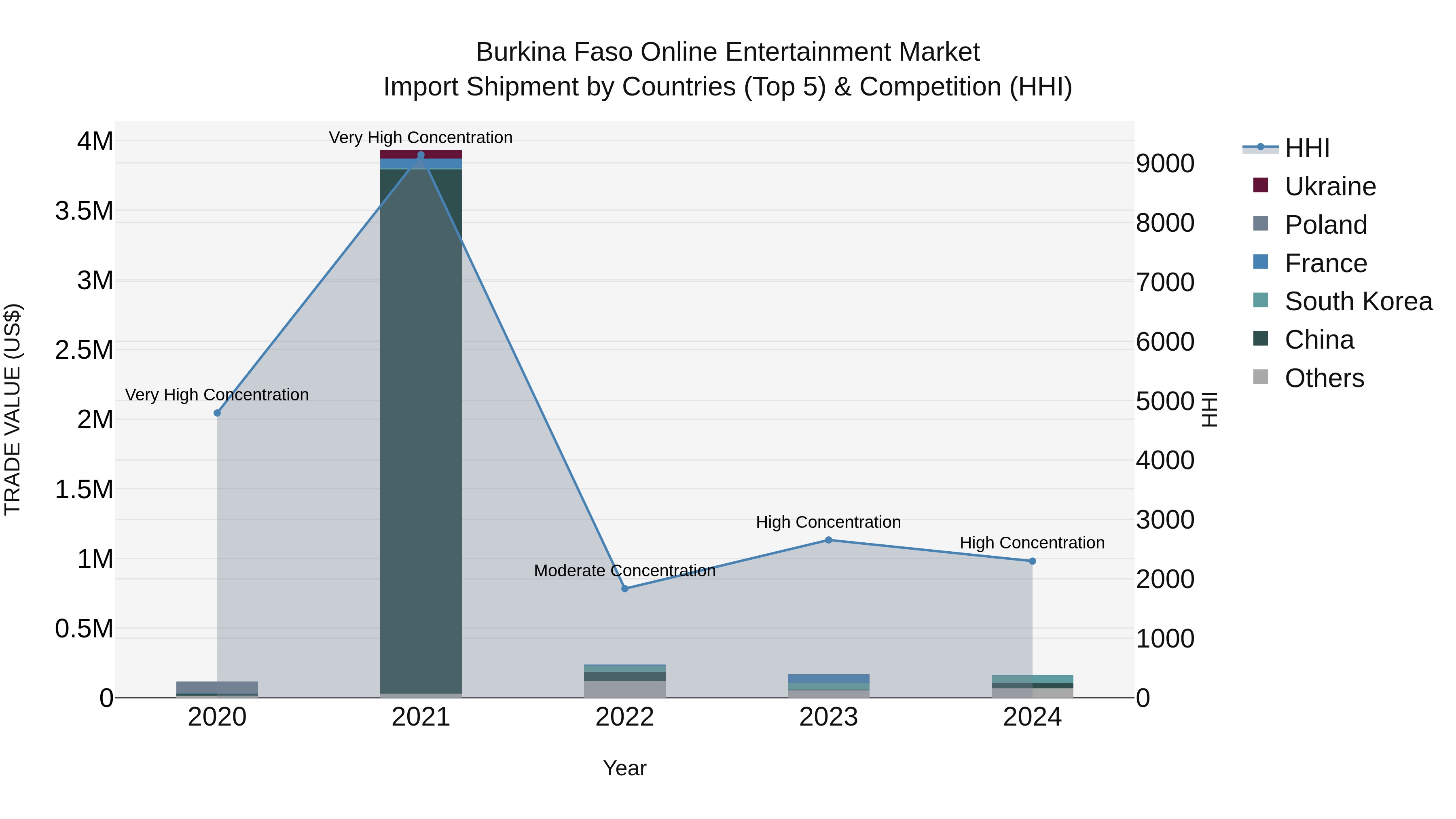The width and height of the screenshot is (1456, 819).
Task: Click the 3.5M left axis tick label
Action: [x=84, y=211]
